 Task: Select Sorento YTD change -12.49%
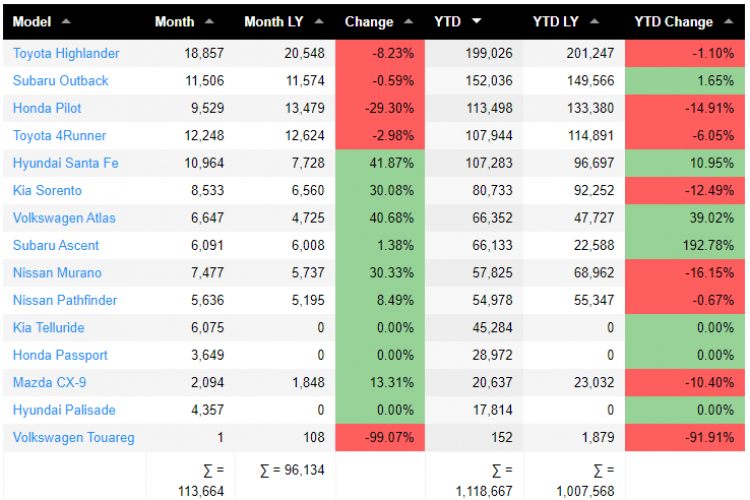[684, 190]
